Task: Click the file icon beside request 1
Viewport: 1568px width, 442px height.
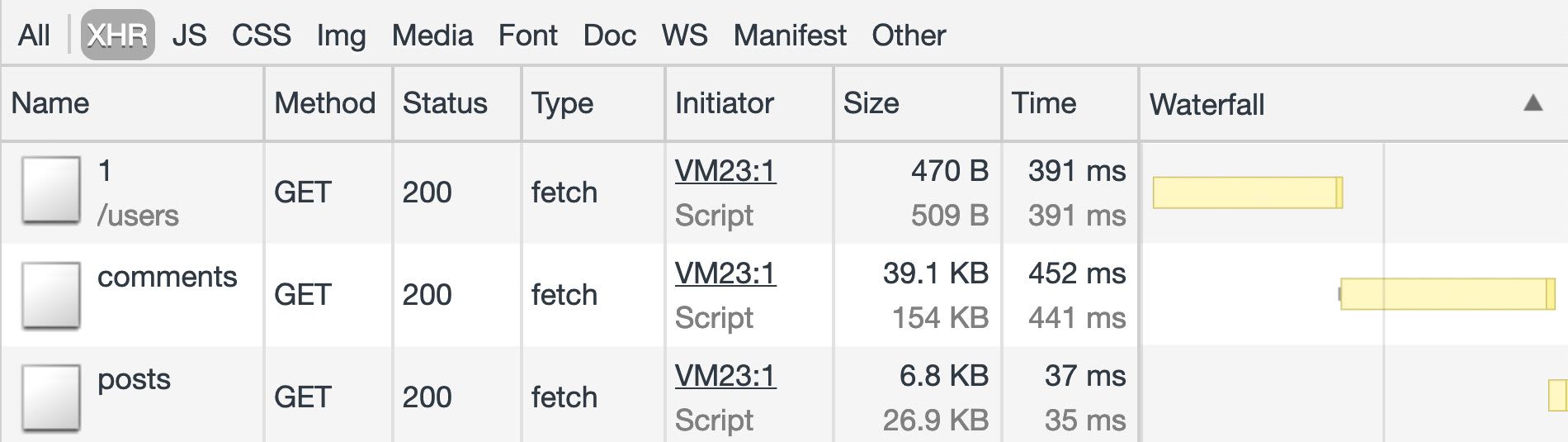Action: click(51, 191)
